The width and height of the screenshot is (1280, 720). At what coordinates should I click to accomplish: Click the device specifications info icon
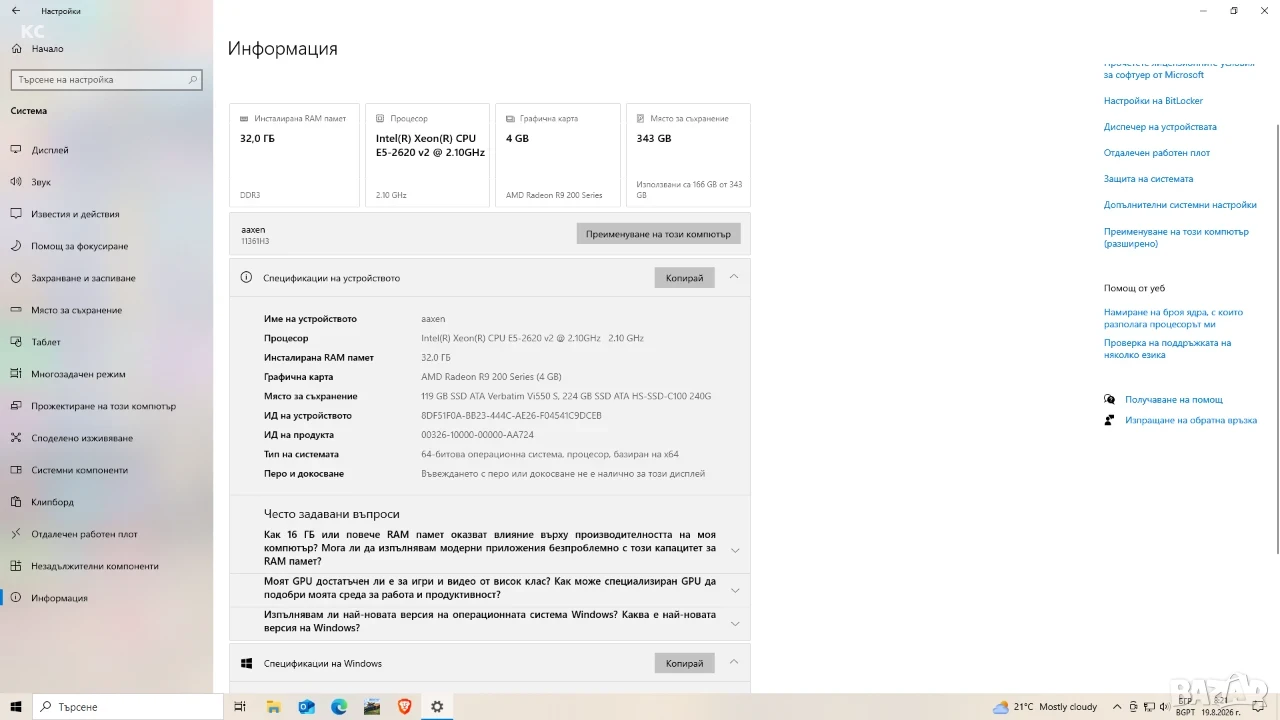[246, 278]
